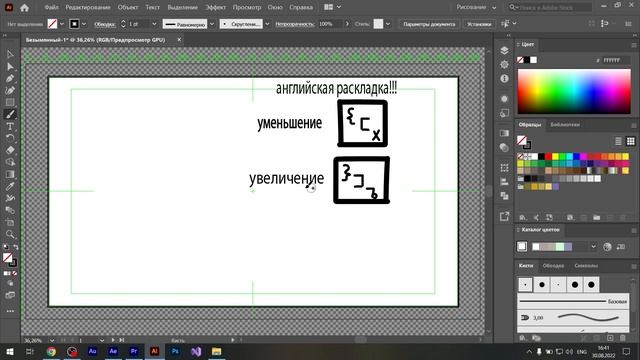Switch to Библиотеки tab
The height and width of the screenshot is (360, 640).
pyautogui.click(x=565, y=124)
